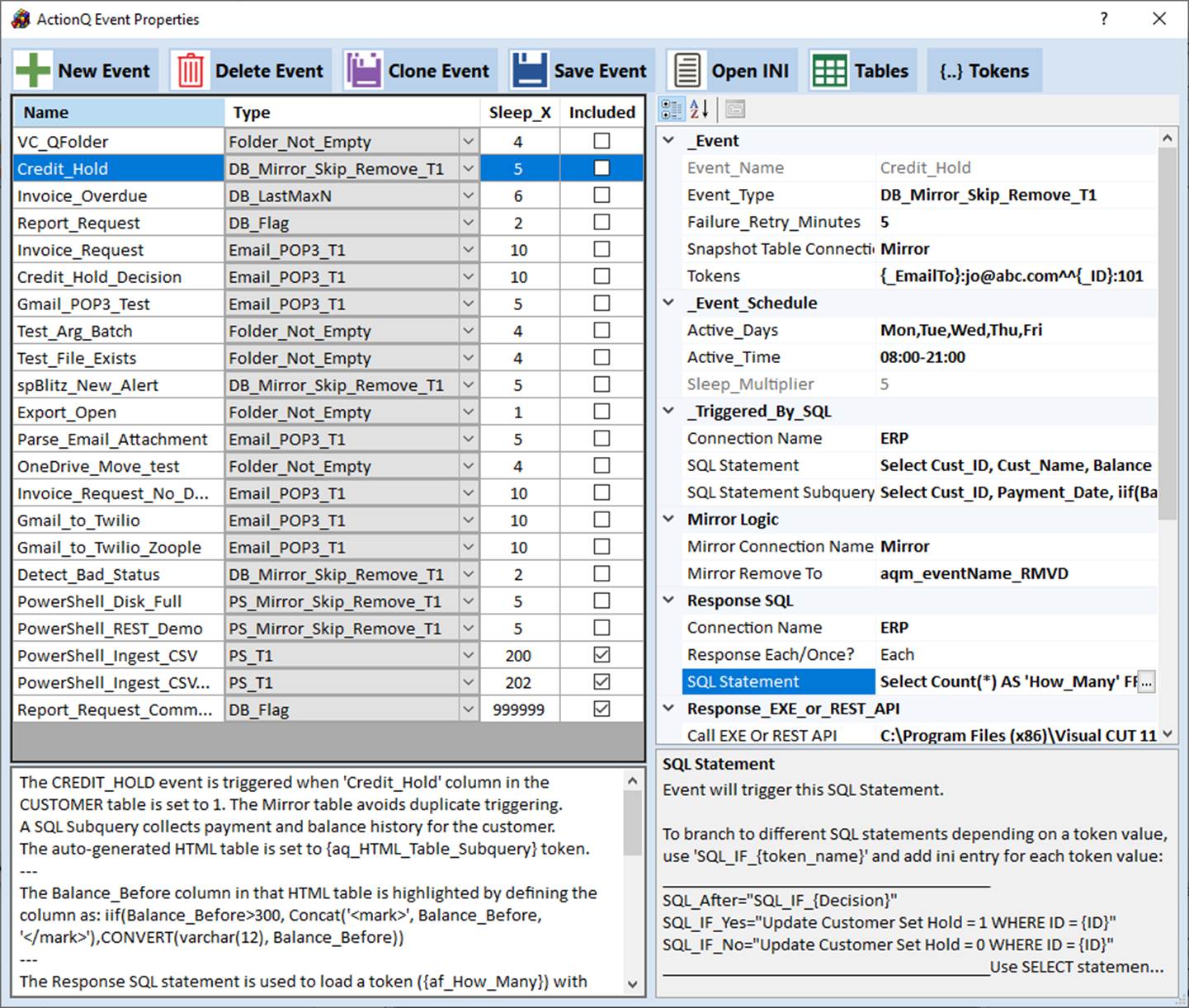Click the Clone Event icon
The width and height of the screenshot is (1189, 1008).
(363, 70)
